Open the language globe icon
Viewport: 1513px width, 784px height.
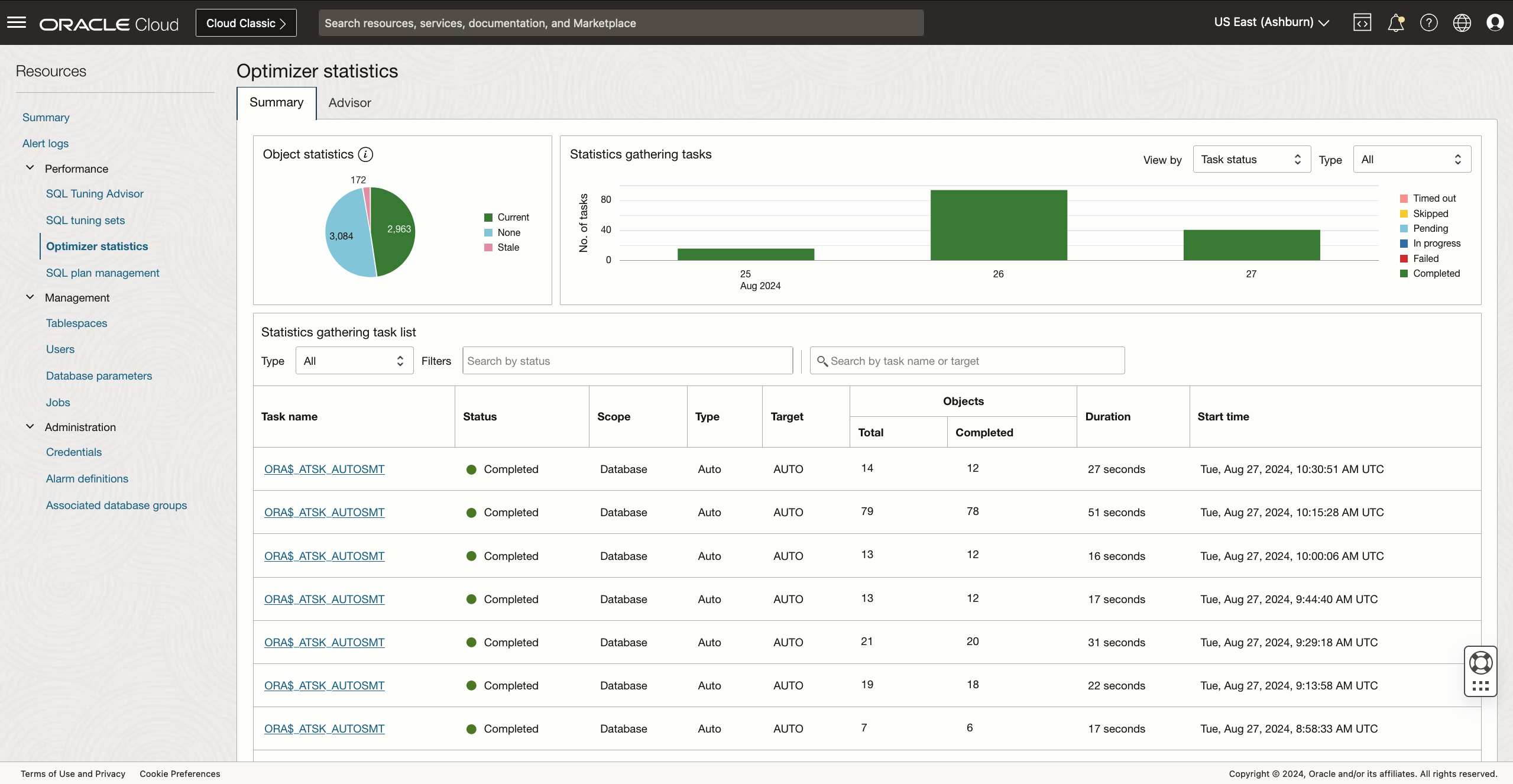pos(1462,22)
